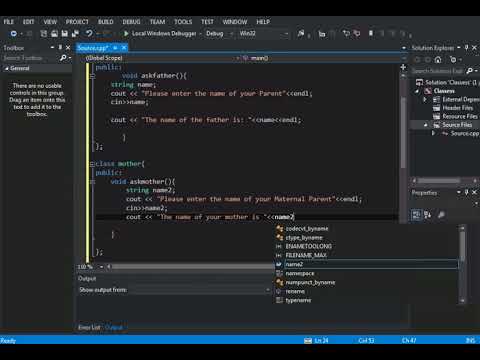Select name2 suggestion in IntelliSense list

(x=366, y=264)
